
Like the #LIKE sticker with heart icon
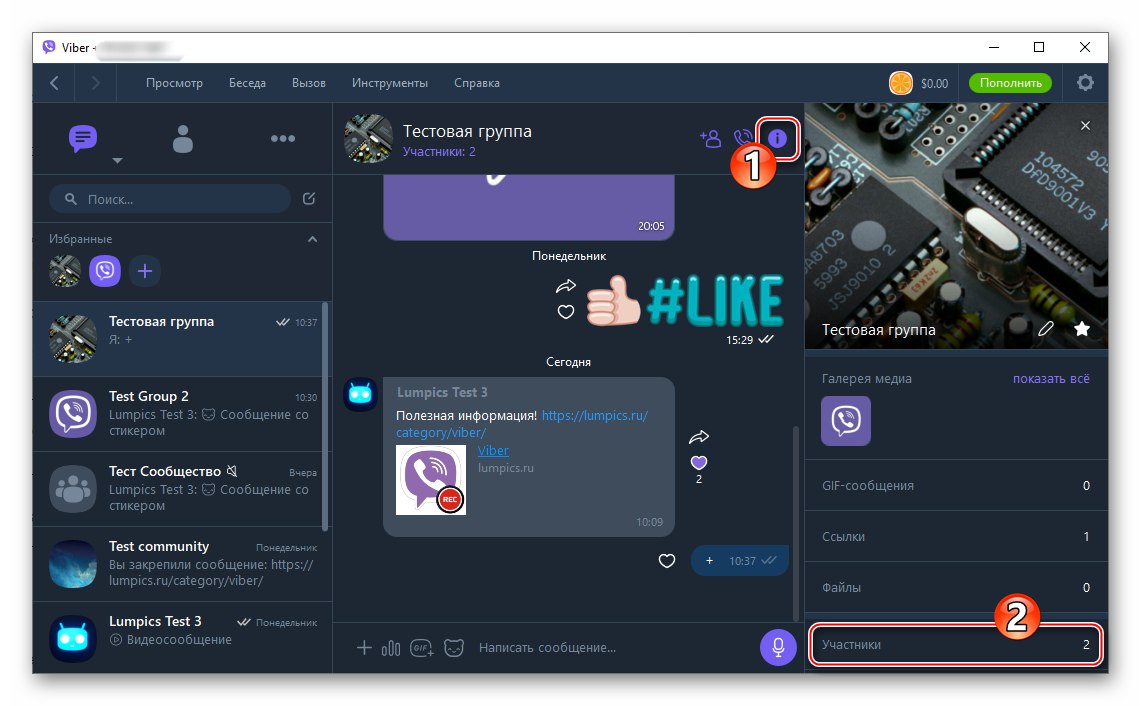coord(565,312)
